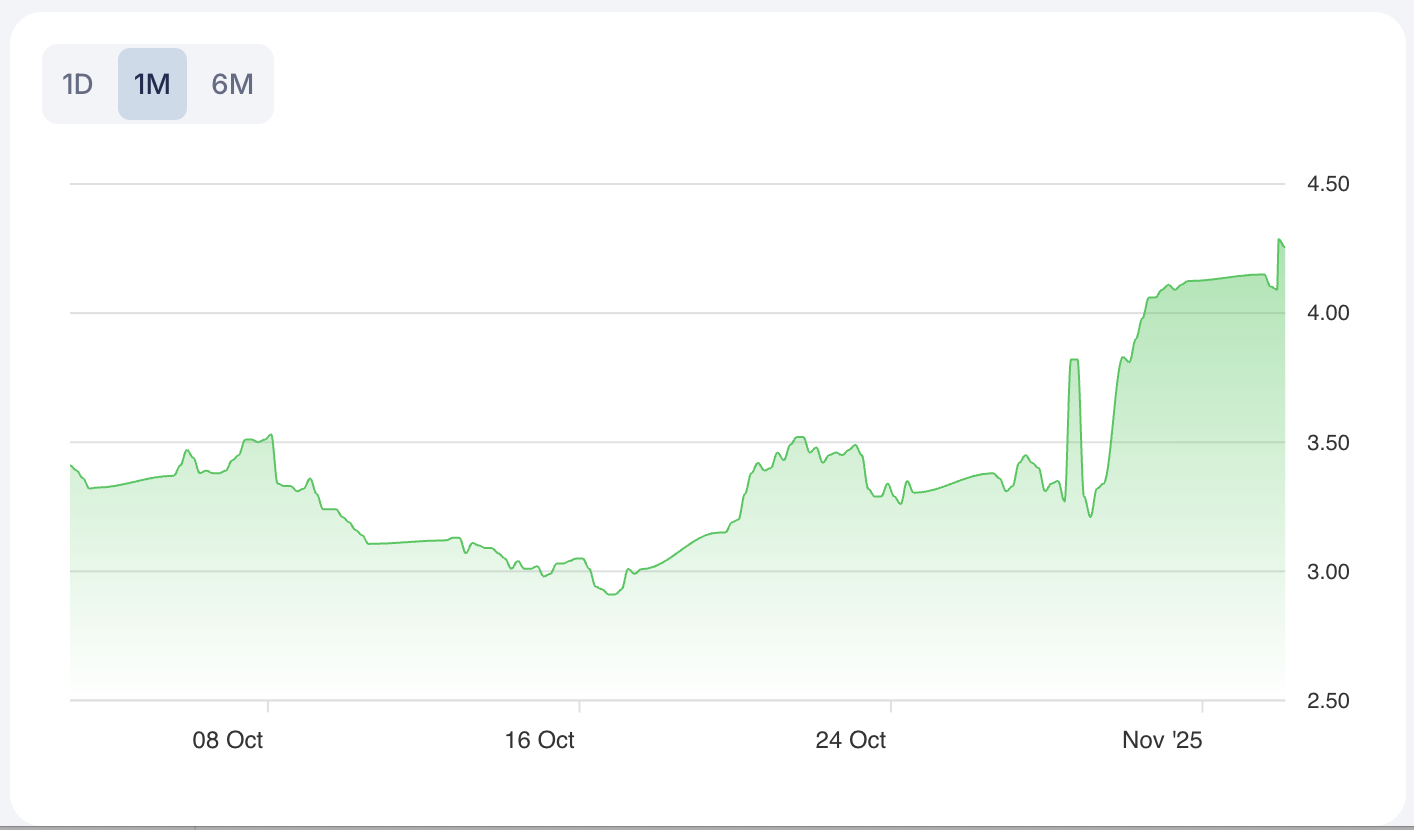The height and width of the screenshot is (830, 1414).
Task: Click the 16 Oct date label
Action: (540, 740)
